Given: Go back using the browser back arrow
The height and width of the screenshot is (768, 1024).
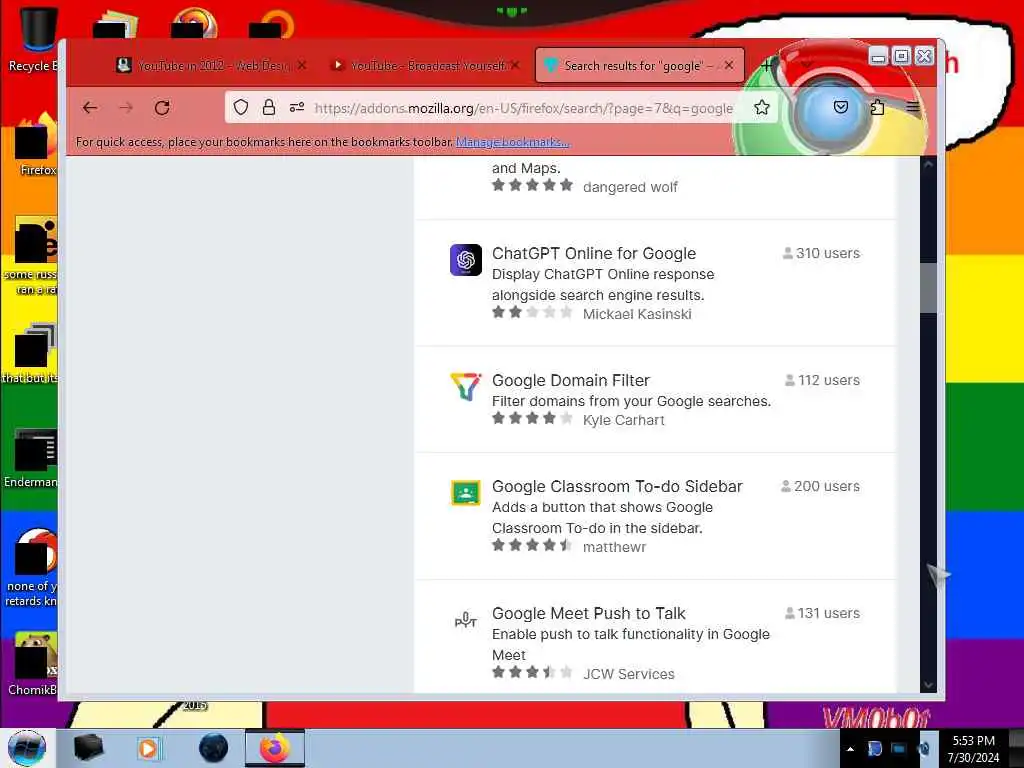Looking at the screenshot, I should coord(90,108).
